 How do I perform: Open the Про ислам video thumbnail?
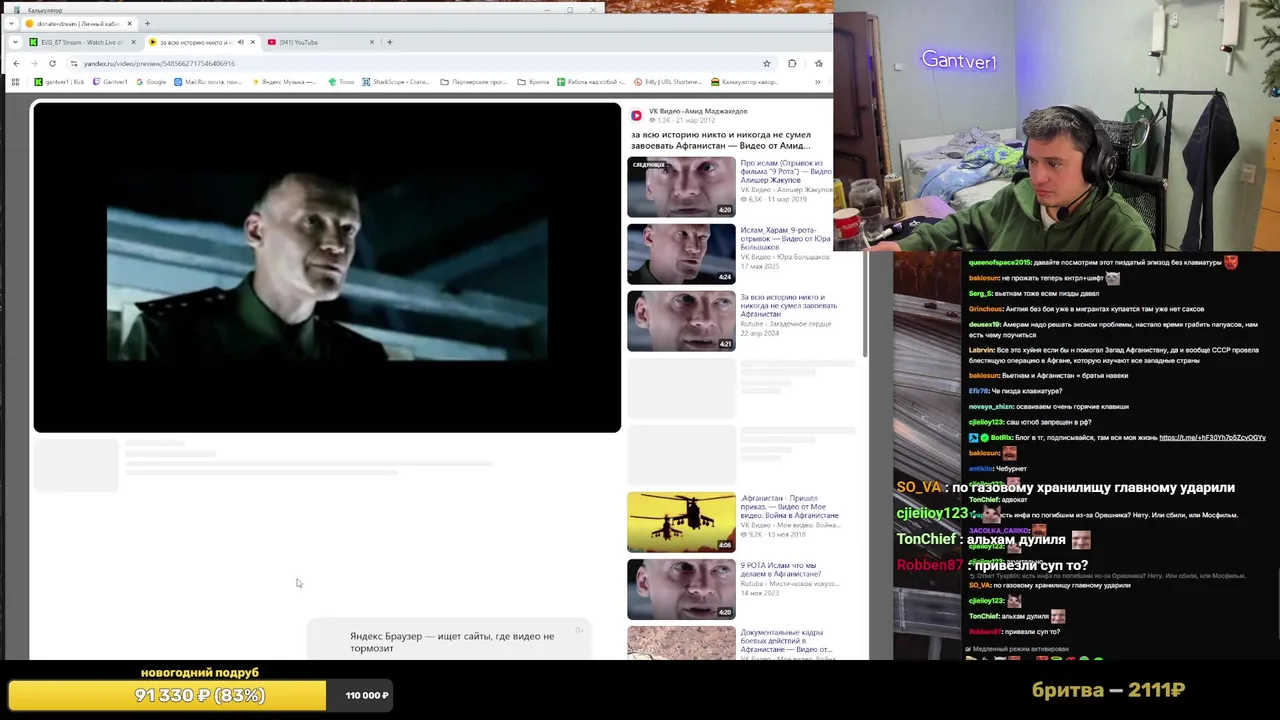[681, 187]
